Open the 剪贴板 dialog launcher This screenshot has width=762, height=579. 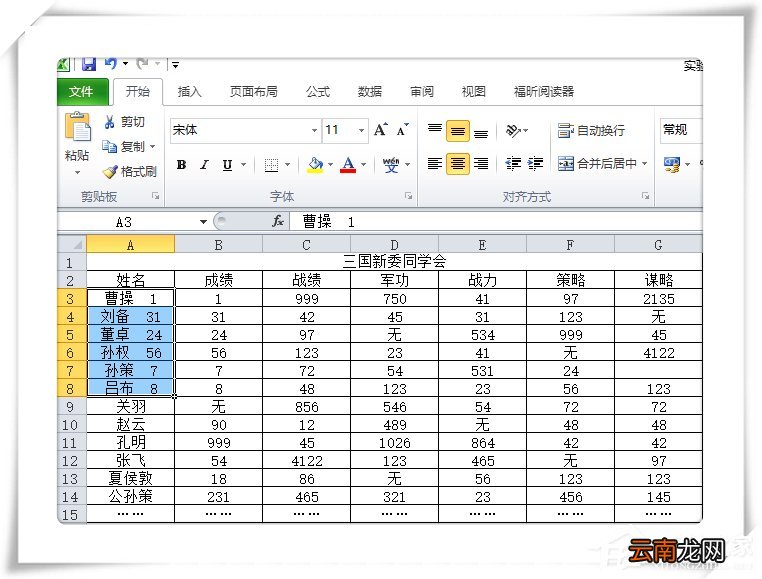(x=156, y=195)
